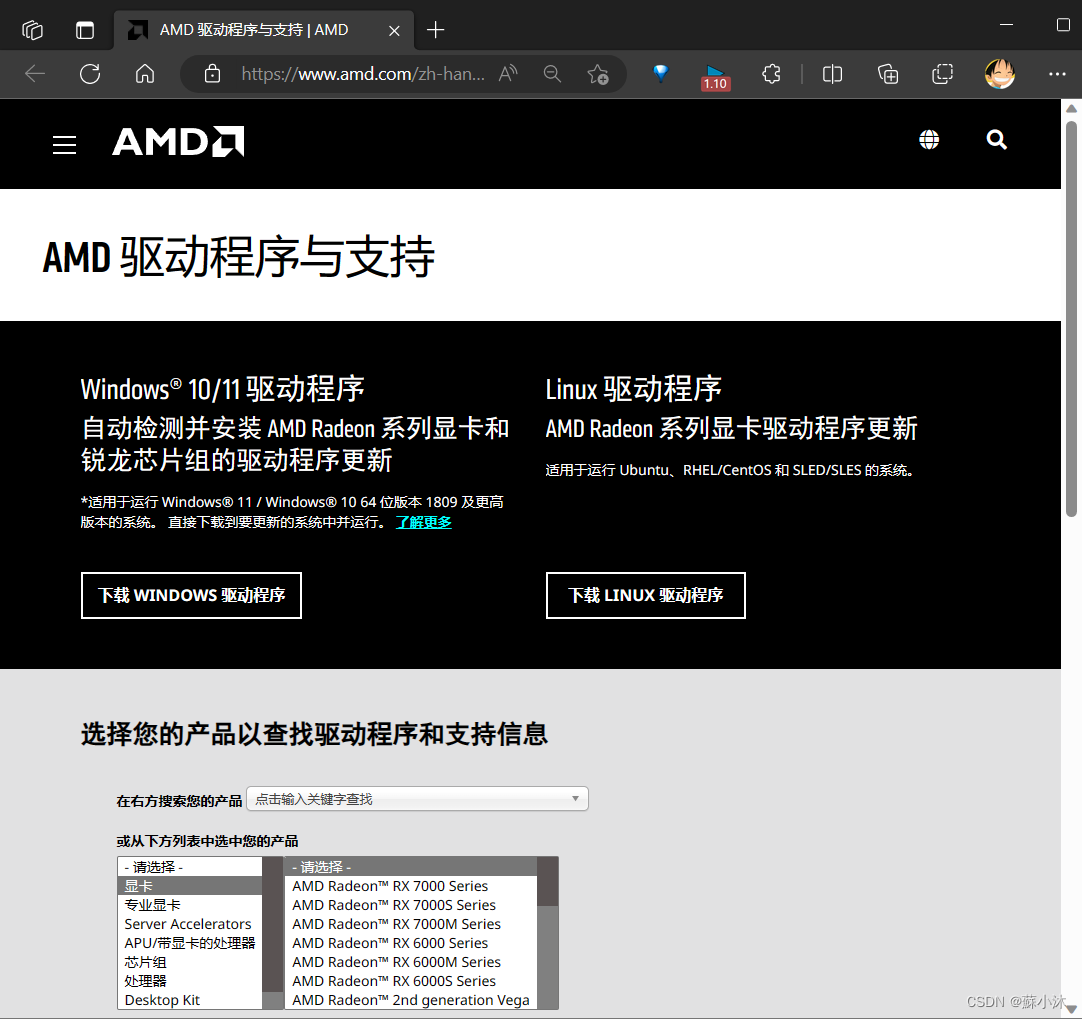Add current page to favorites

click(x=598, y=73)
